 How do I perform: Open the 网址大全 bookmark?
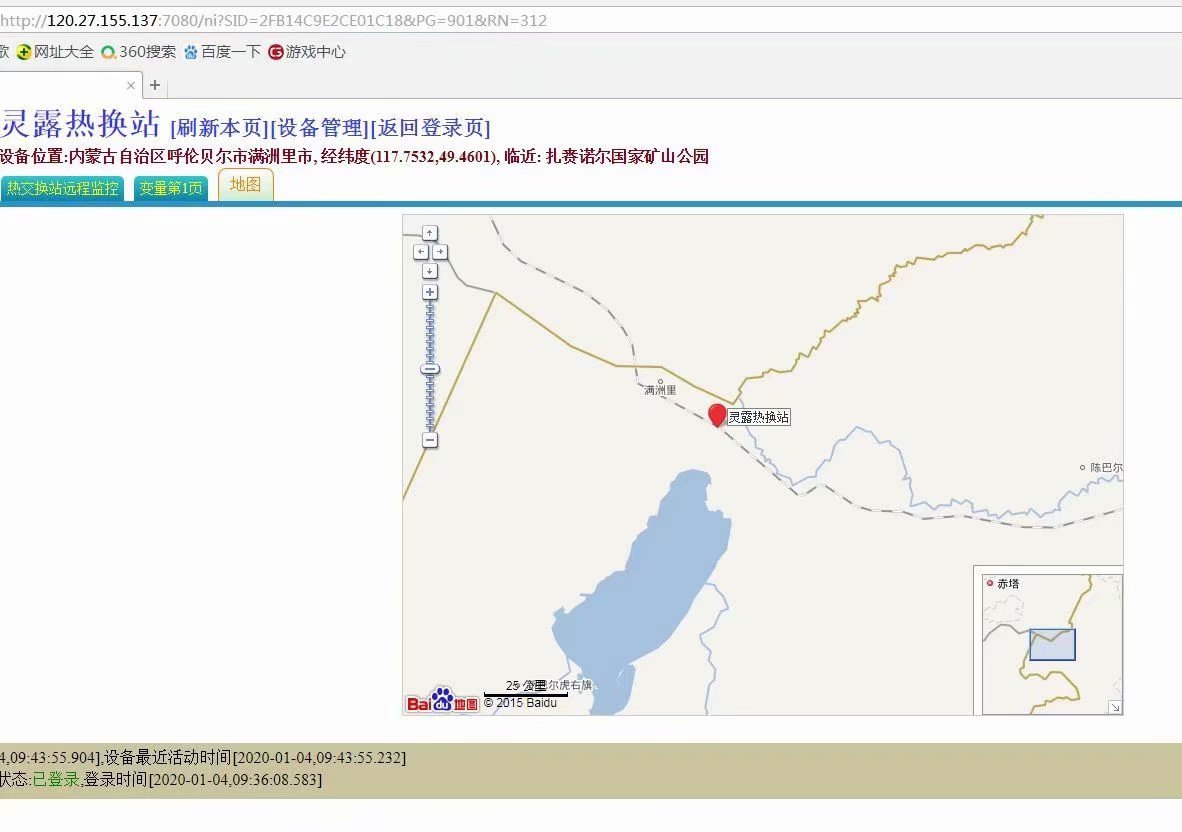(x=56, y=52)
